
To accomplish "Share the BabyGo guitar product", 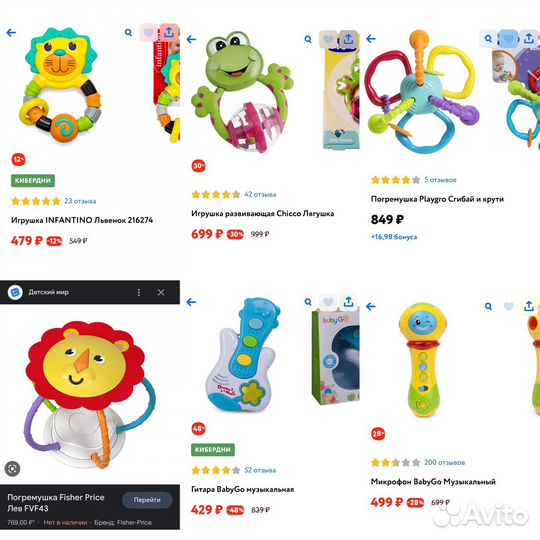I will [349, 302].
